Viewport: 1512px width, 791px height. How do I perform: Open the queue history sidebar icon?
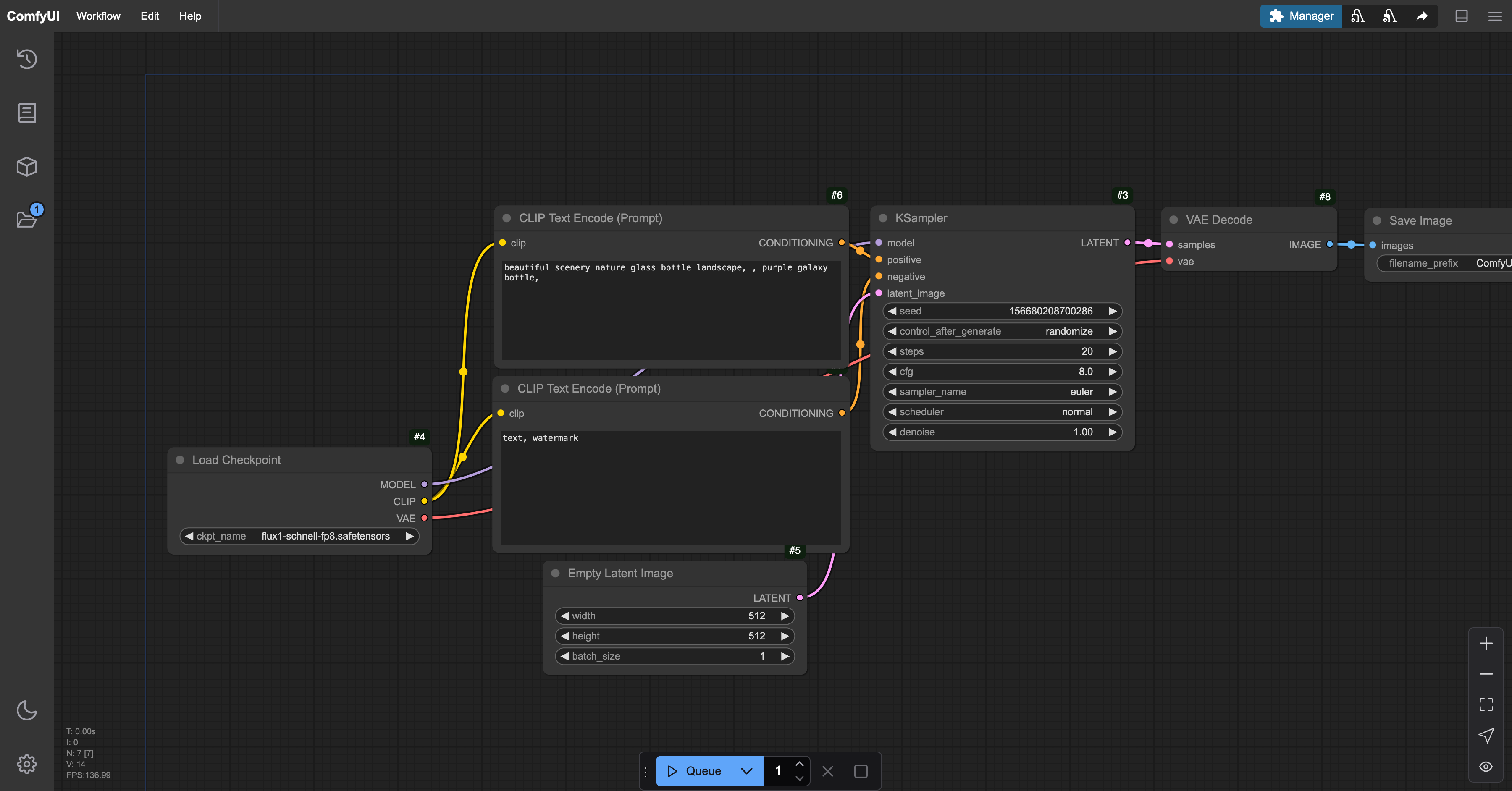(26, 59)
